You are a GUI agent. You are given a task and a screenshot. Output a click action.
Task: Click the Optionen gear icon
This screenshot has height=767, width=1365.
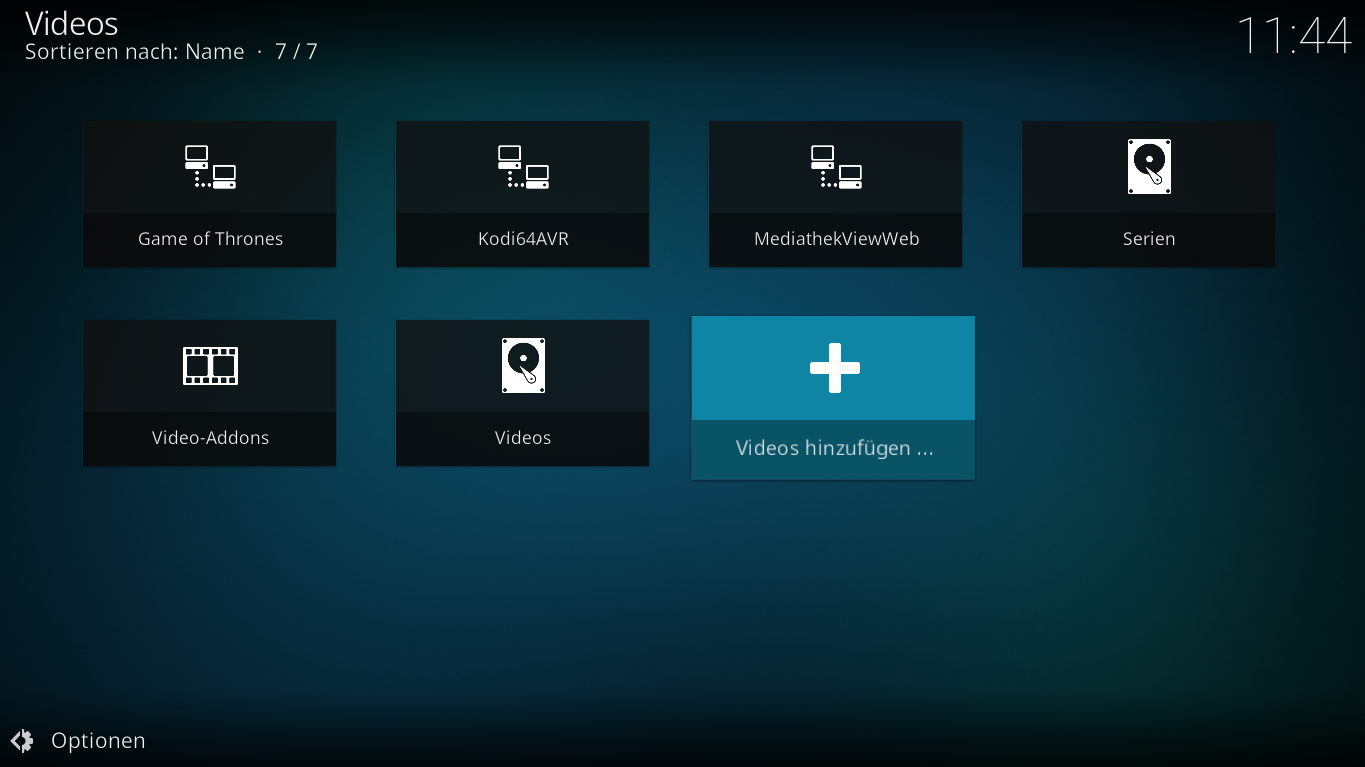pos(22,741)
